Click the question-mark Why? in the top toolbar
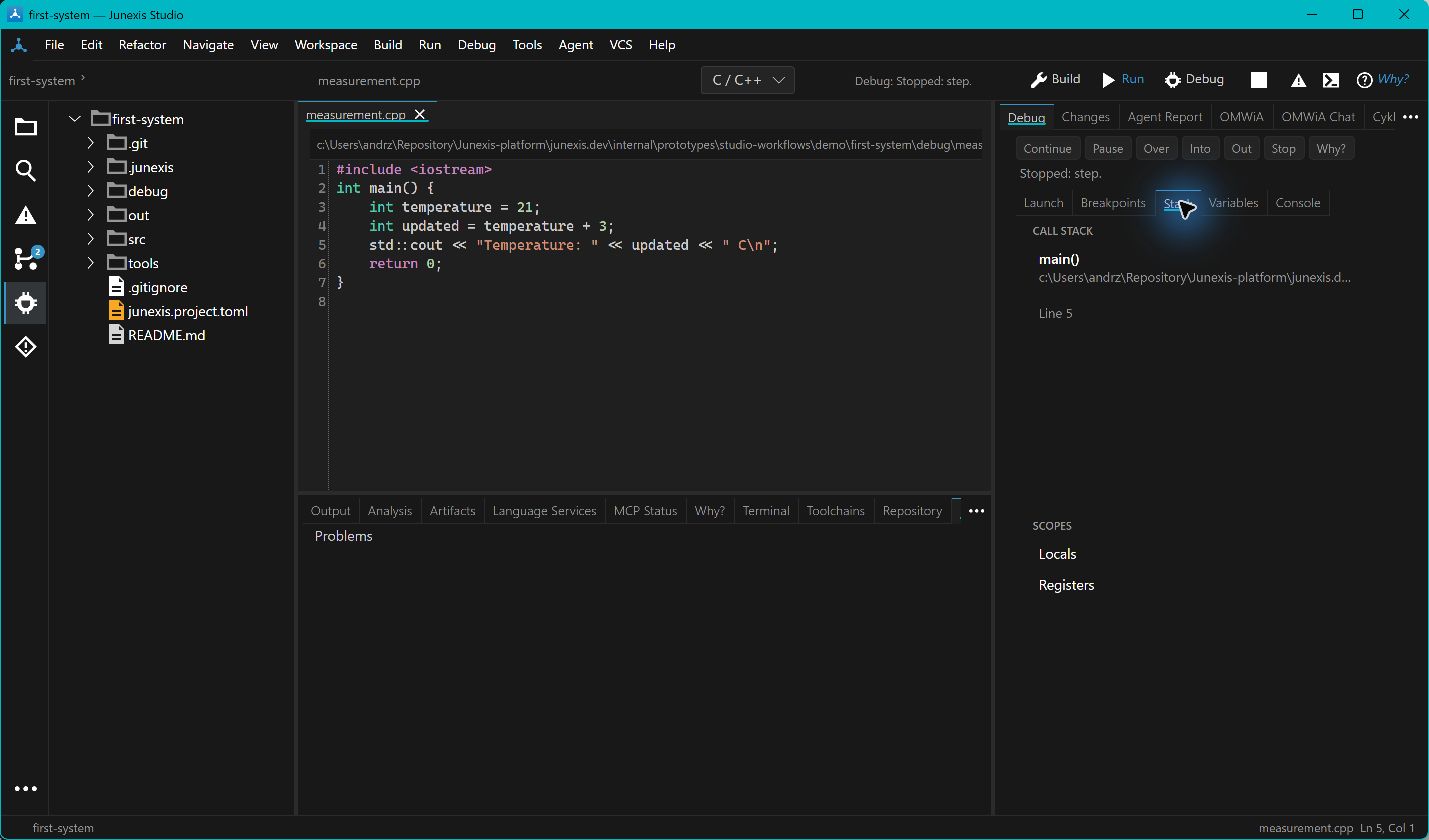1429x840 pixels. click(x=1382, y=80)
